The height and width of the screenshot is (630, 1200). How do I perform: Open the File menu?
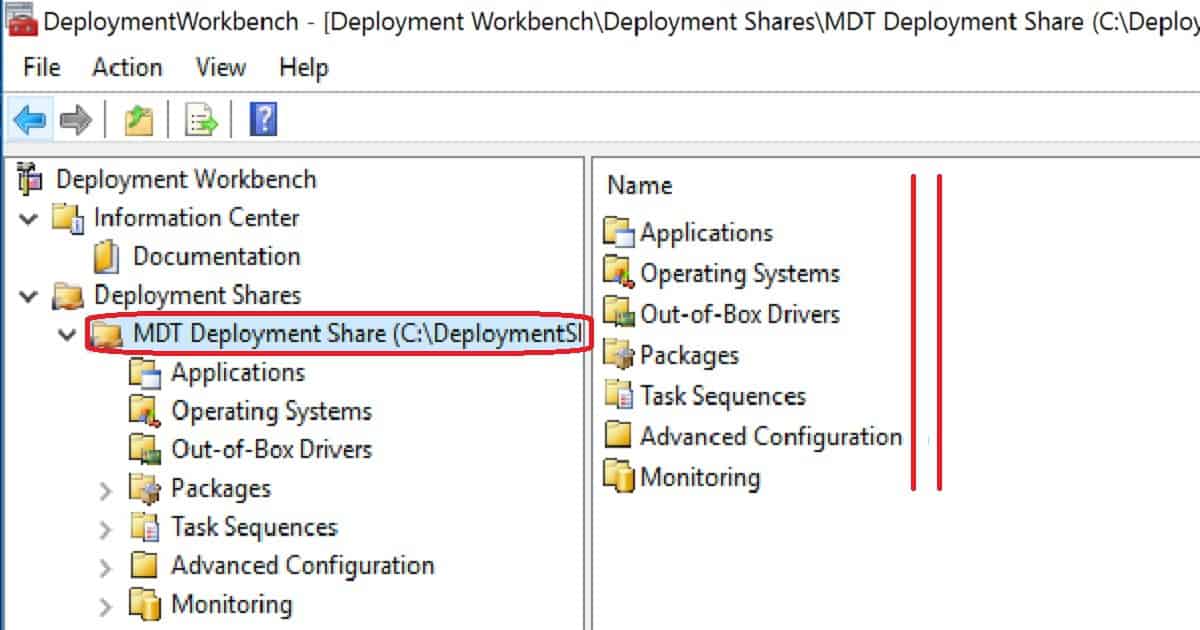point(42,68)
